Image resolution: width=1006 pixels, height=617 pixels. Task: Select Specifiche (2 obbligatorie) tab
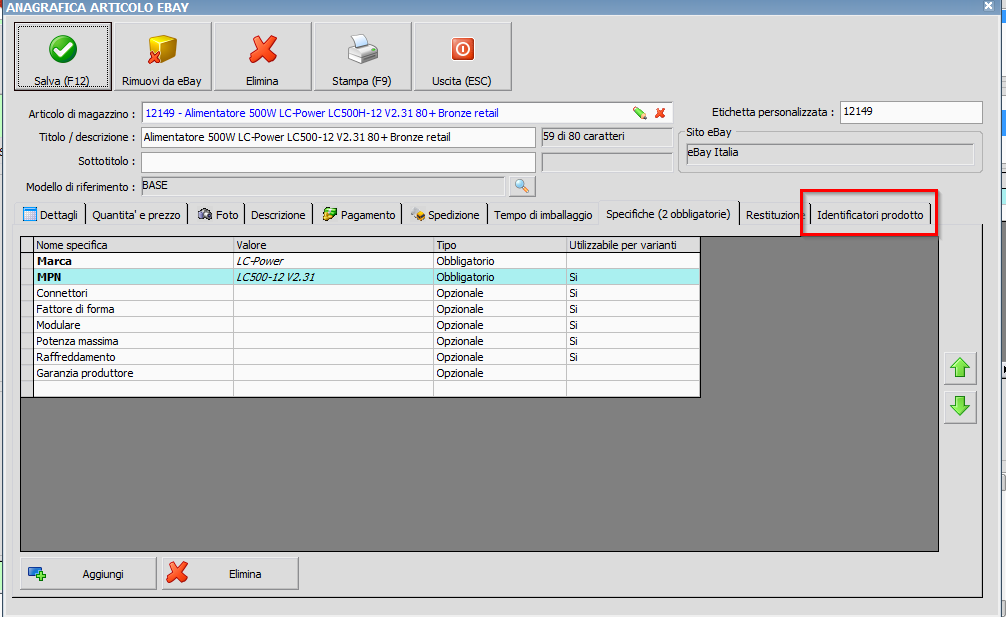coord(668,214)
